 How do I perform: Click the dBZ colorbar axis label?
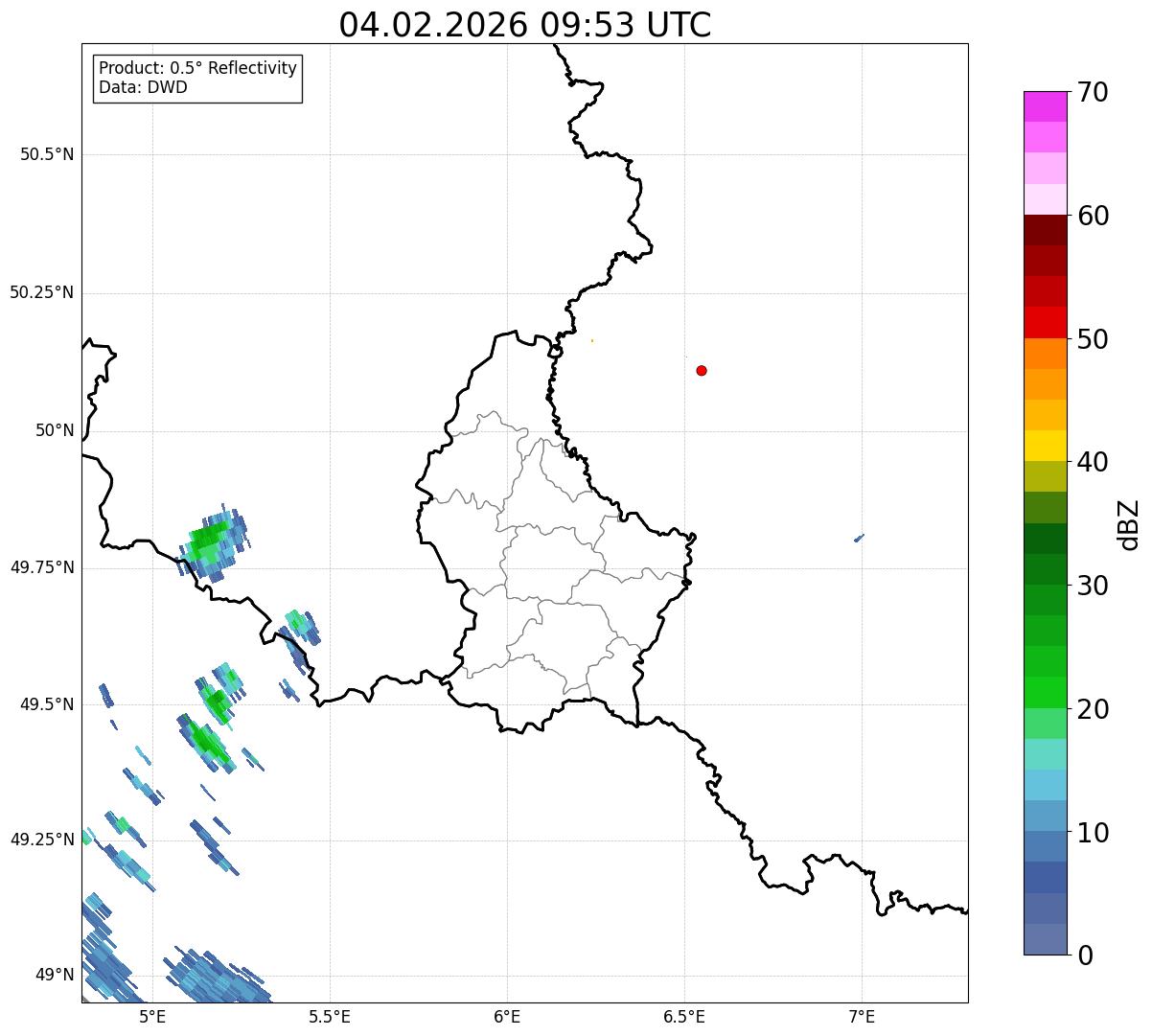pos(1129,524)
